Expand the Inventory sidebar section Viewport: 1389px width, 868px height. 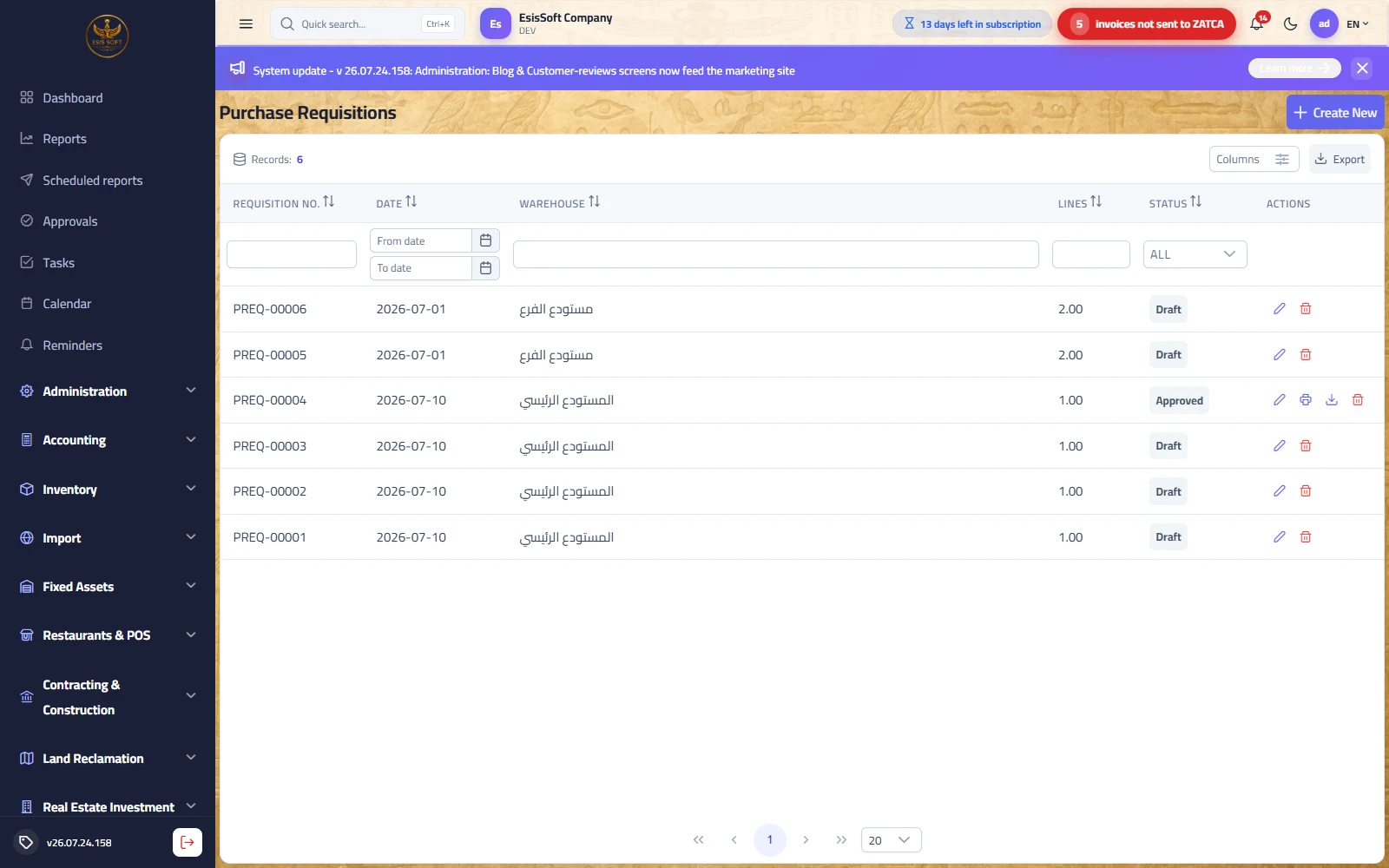point(108,490)
